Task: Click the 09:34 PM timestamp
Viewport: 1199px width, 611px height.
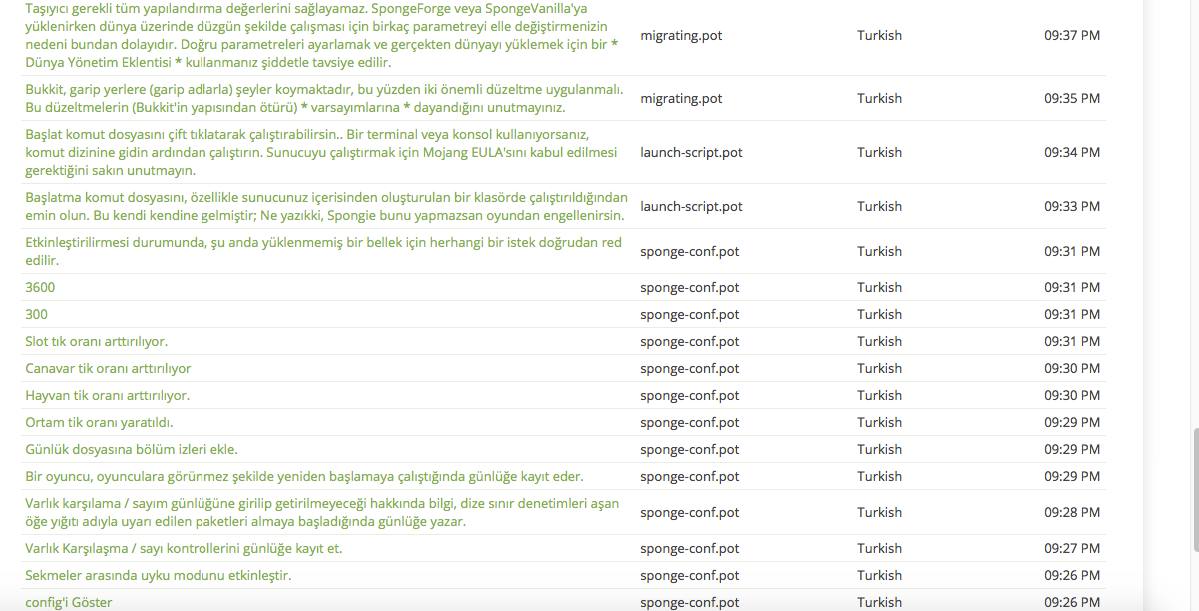Action: [x=1072, y=152]
